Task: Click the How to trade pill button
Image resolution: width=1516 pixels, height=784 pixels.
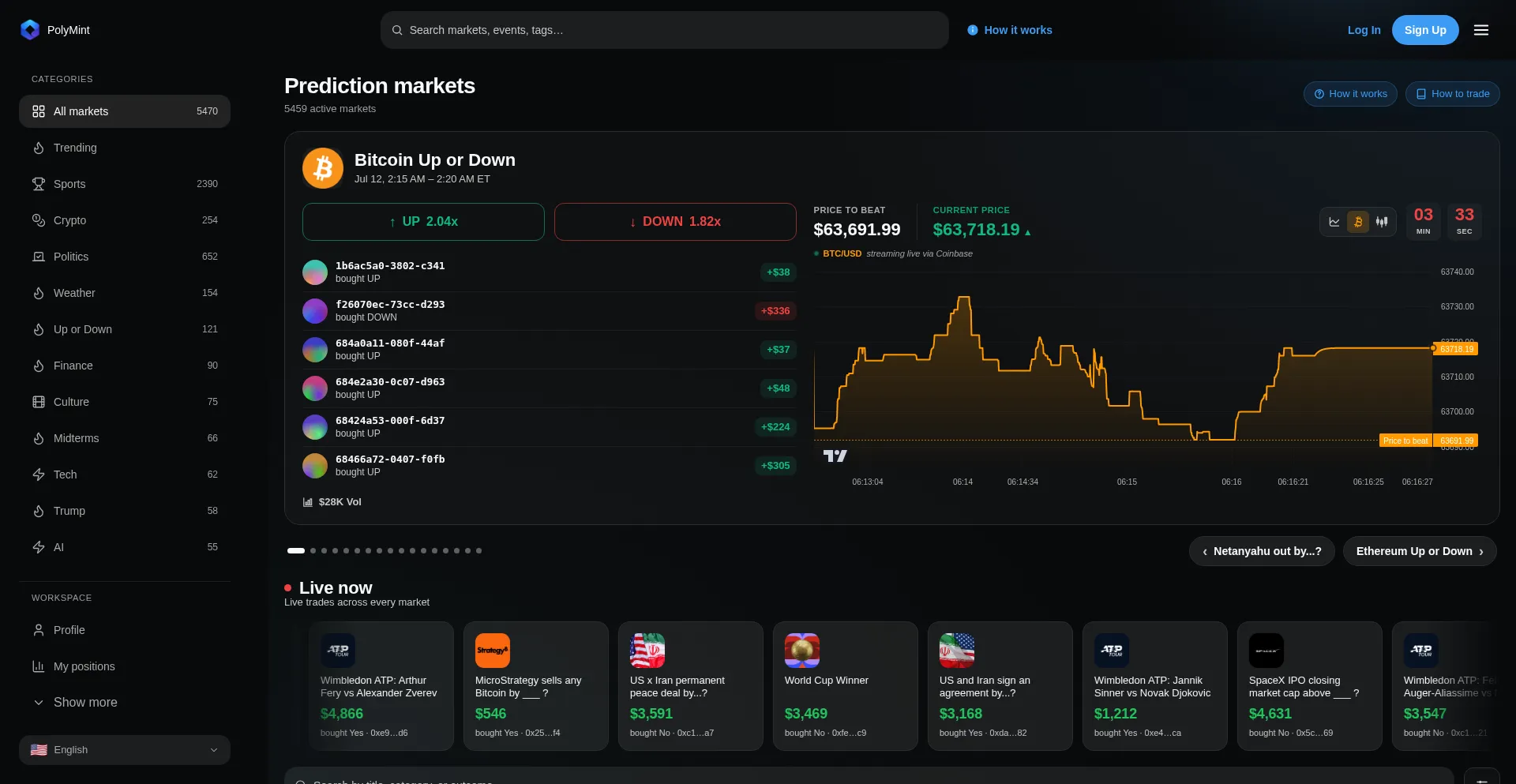Action: coord(1453,94)
